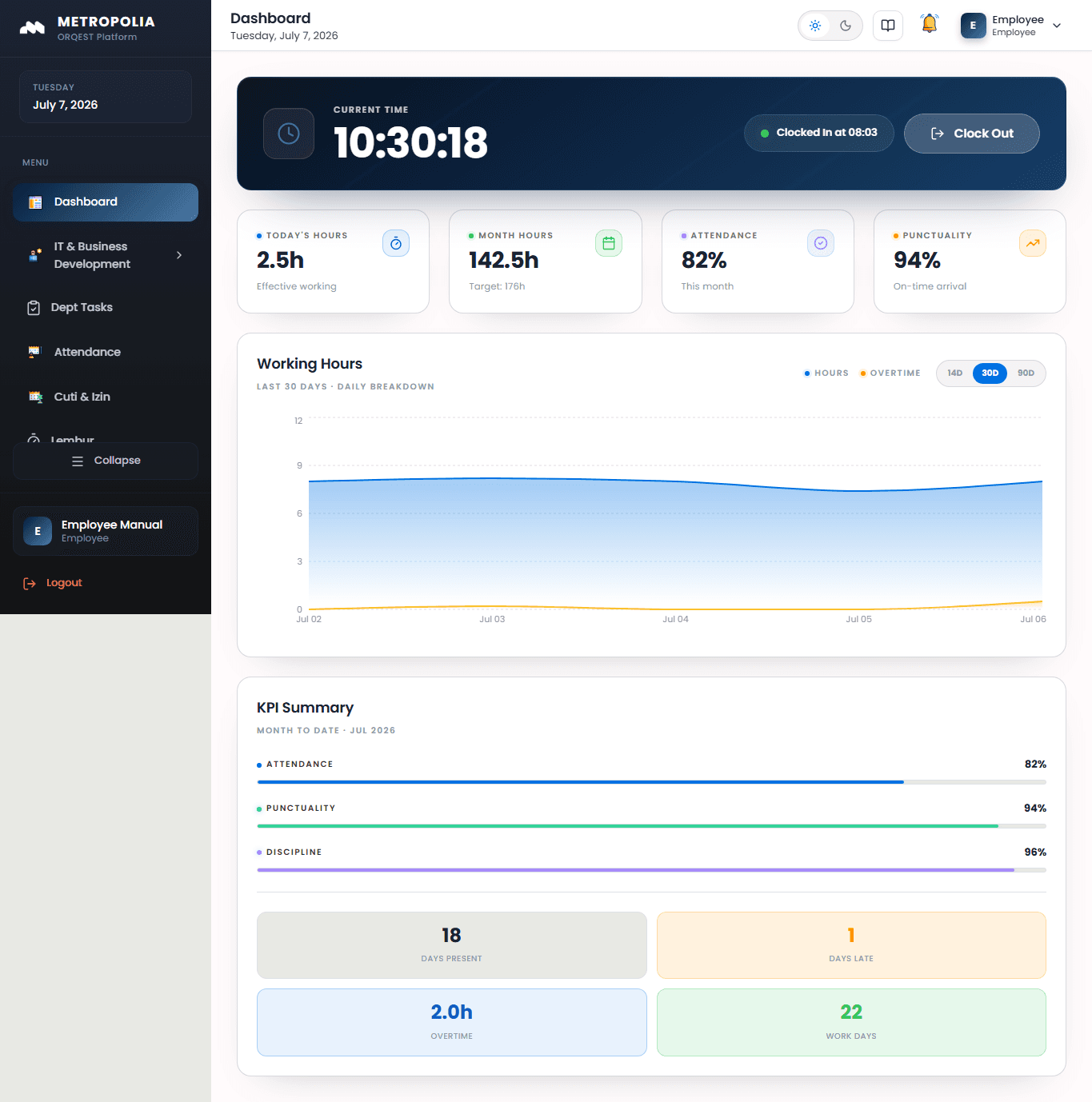1092x1102 pixels.
Task: Click the Cuti & Izin icon
Action: click(x=35, y=397)
